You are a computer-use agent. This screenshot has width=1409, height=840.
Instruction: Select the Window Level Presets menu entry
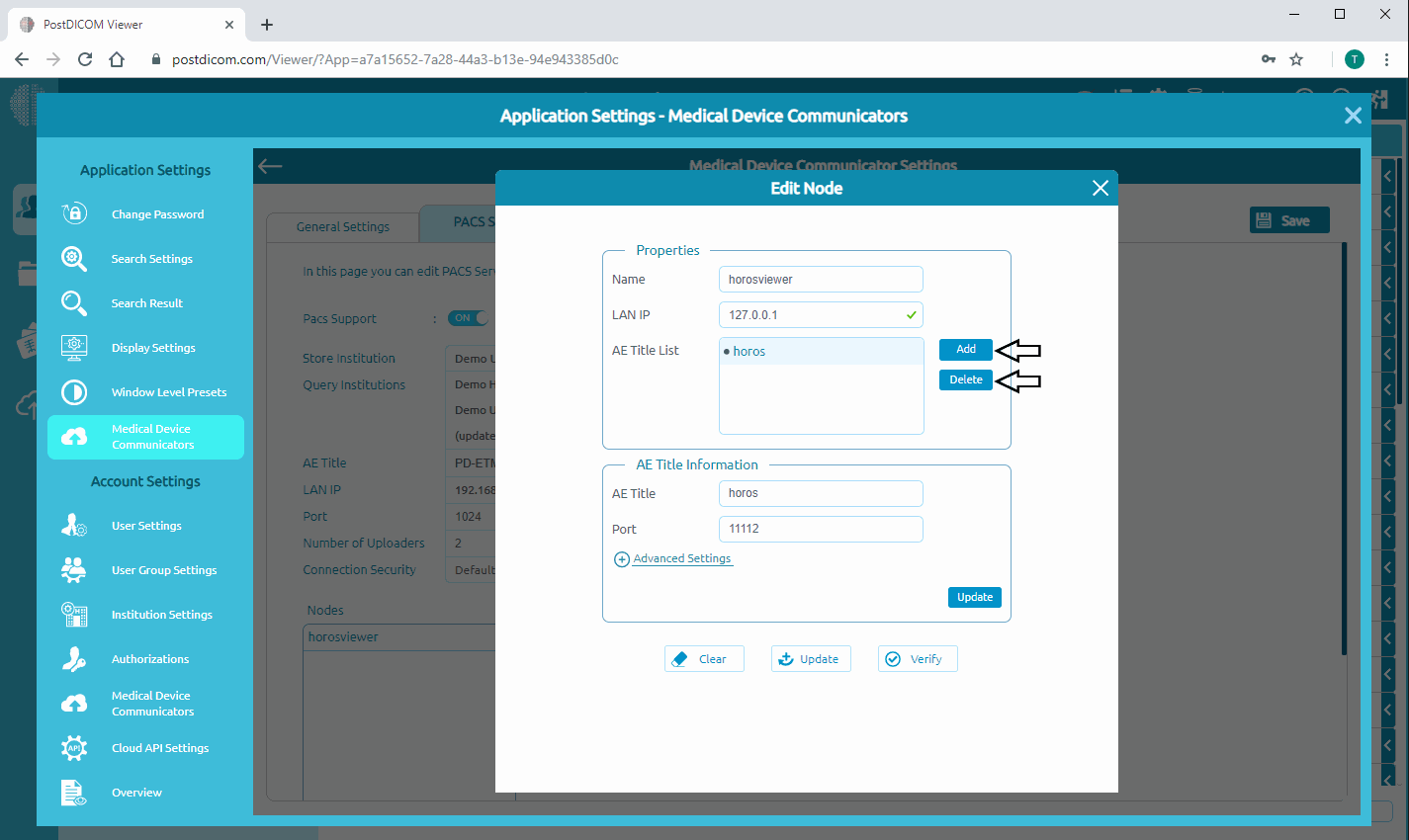click(145, 391)
